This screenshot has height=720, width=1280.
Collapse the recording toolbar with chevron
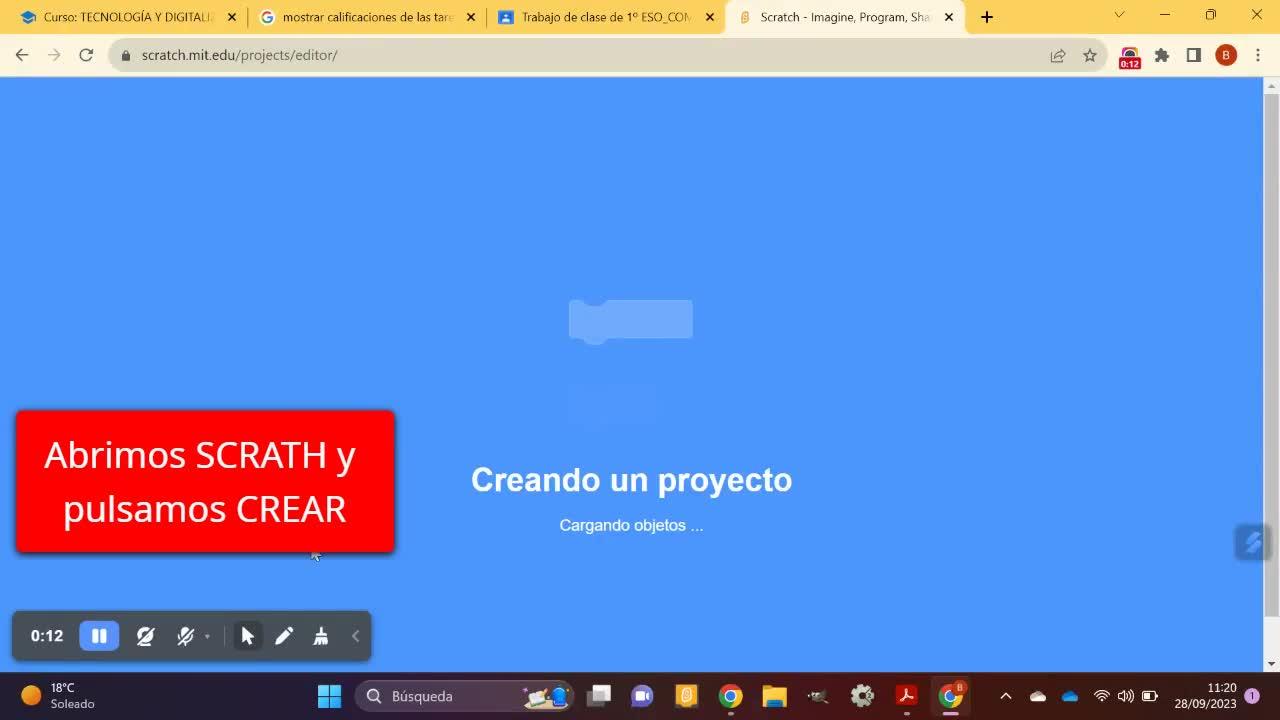coord(355,636)
